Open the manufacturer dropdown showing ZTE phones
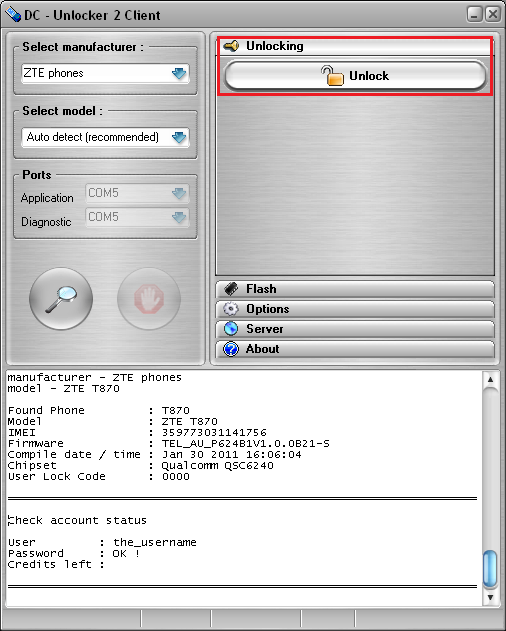Screen dimensions: 506x631 (x=105, y=73)
